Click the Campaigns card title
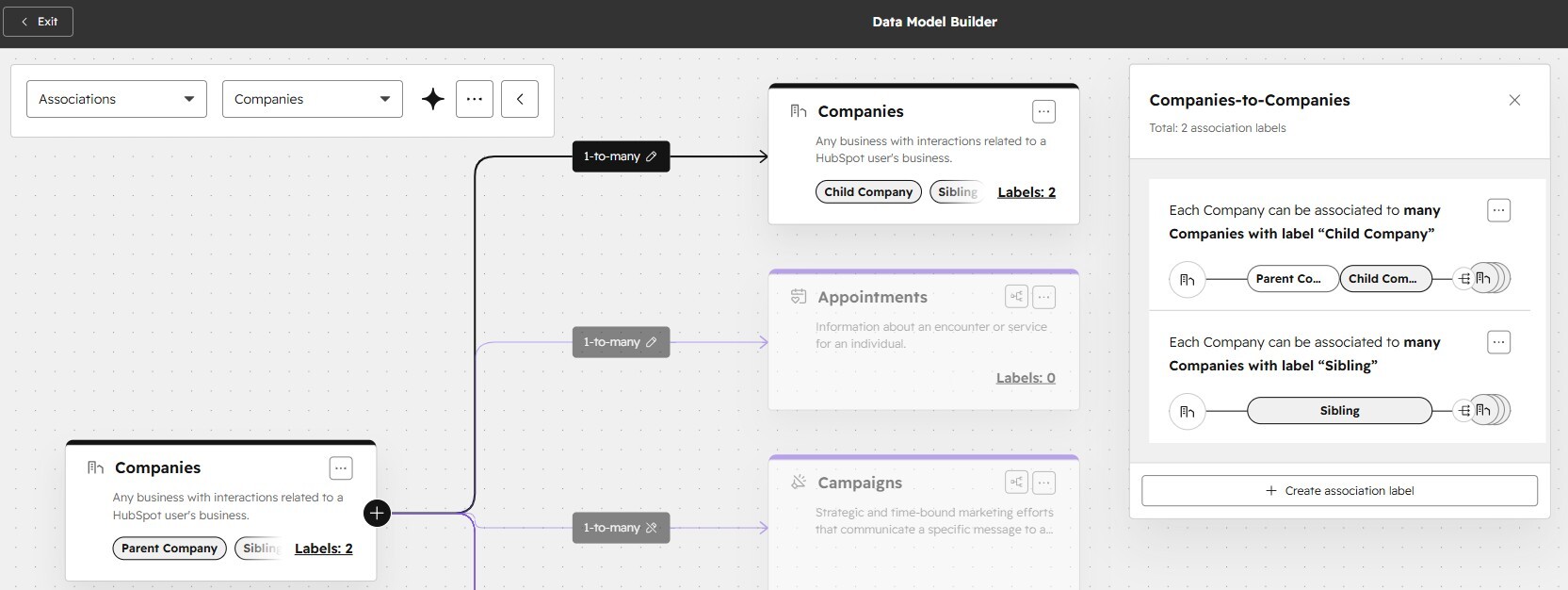Image resolution: width=1568 pixels, height=590 pixels. (860, 483)
